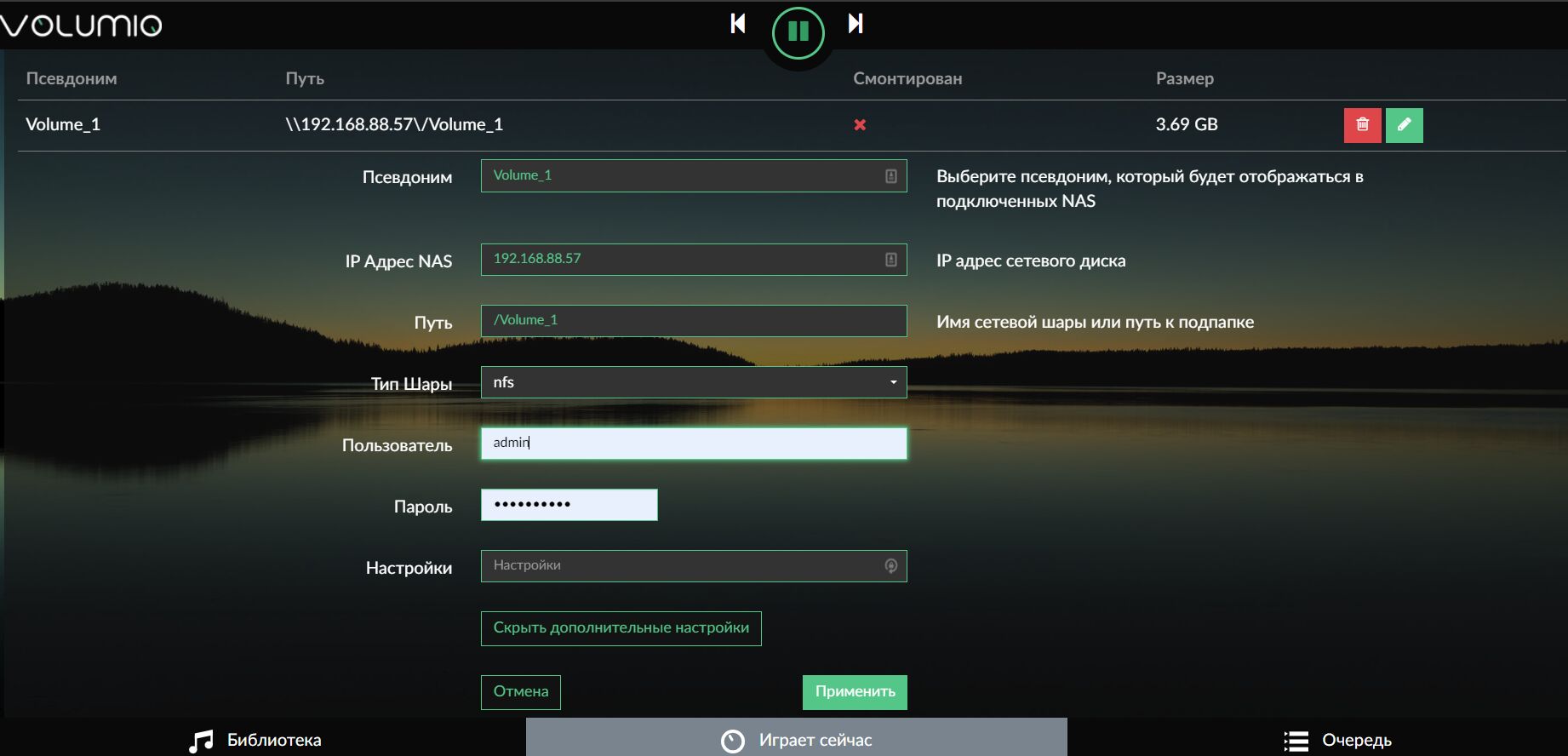Skip to the next track

point(856,24)
